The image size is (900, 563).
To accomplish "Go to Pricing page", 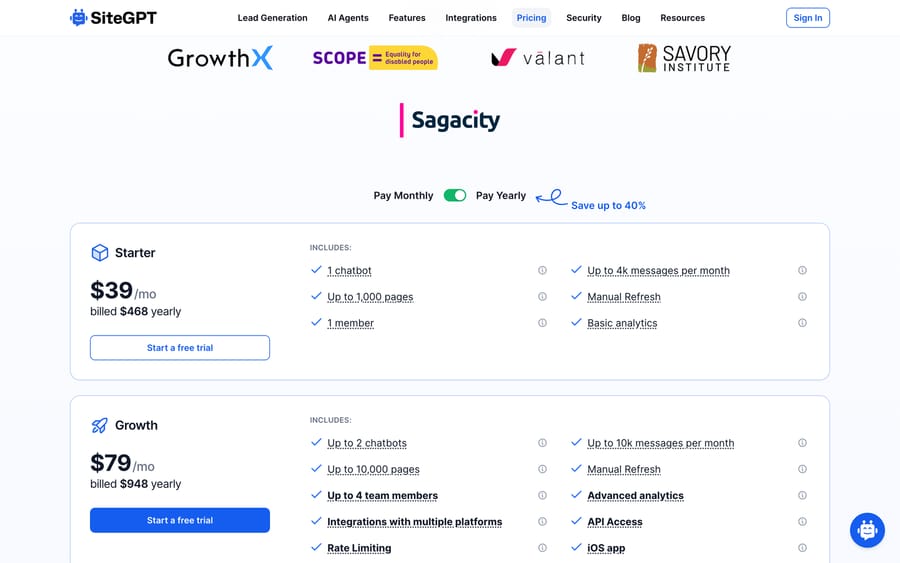I will pyautogui.click(x=532, y=18).
